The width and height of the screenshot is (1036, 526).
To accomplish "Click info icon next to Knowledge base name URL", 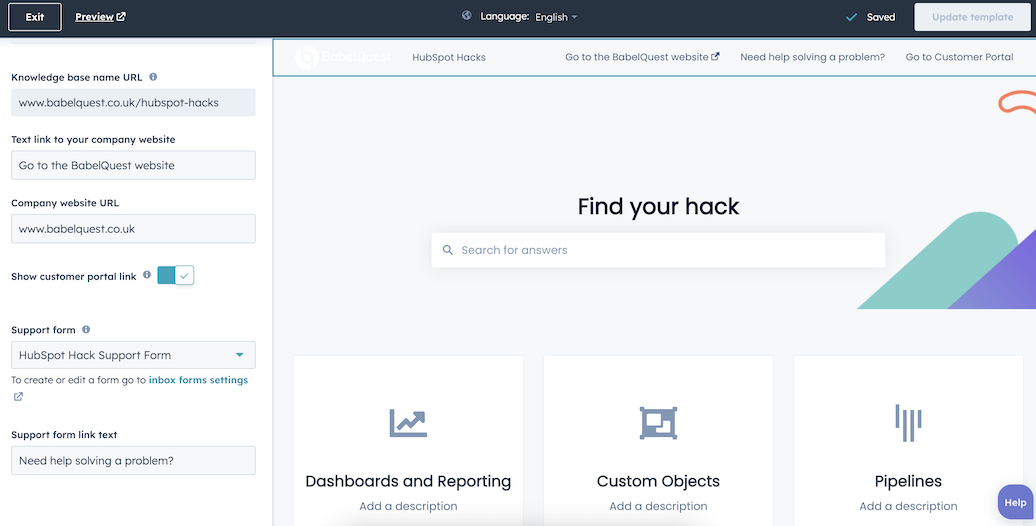I will click(x=153, y=77).
